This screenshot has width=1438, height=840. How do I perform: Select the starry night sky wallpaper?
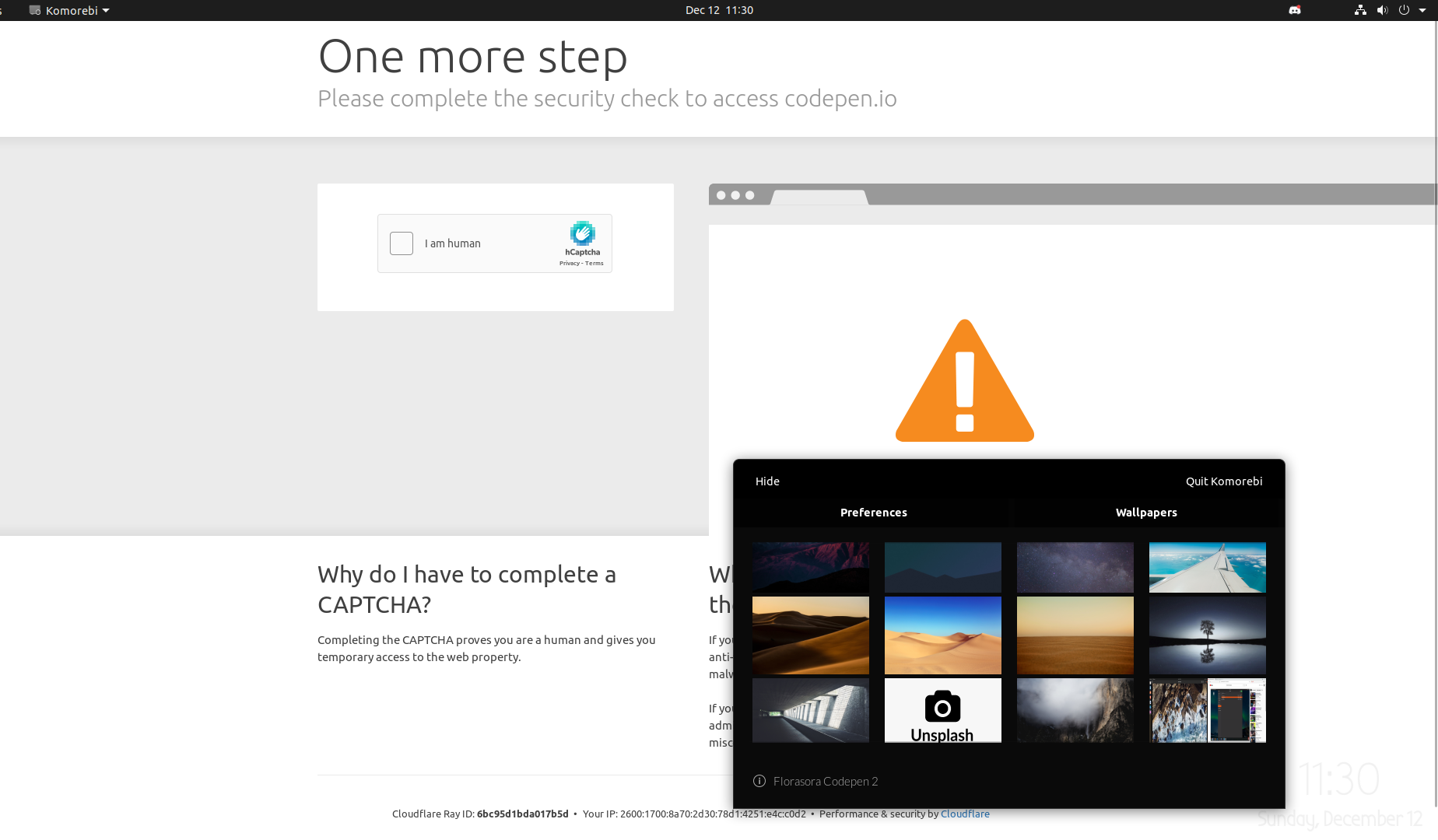pyautogui.click(x=1075, y=567)
